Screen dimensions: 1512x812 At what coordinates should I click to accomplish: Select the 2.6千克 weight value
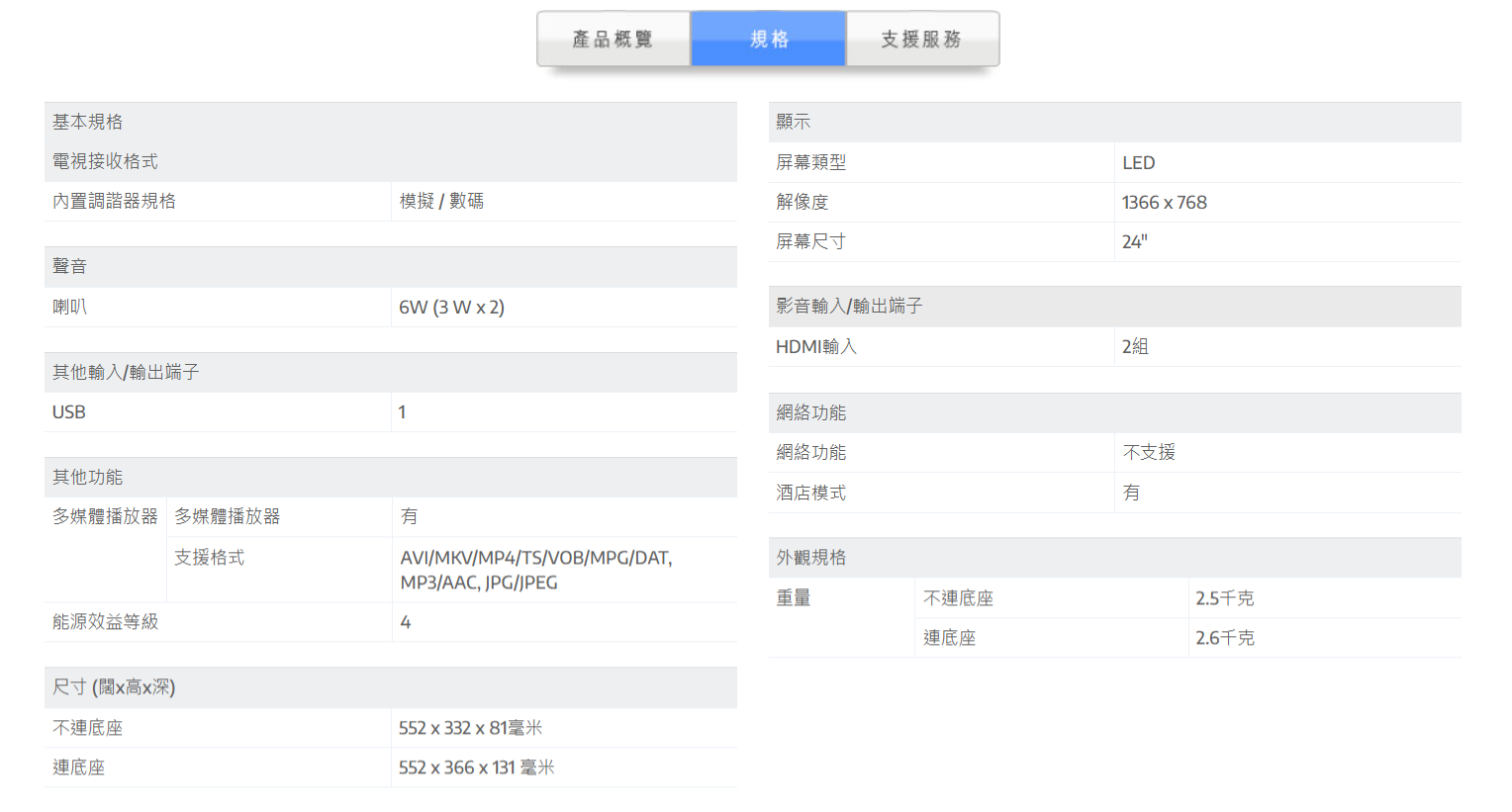click(x=1224, y=638)
